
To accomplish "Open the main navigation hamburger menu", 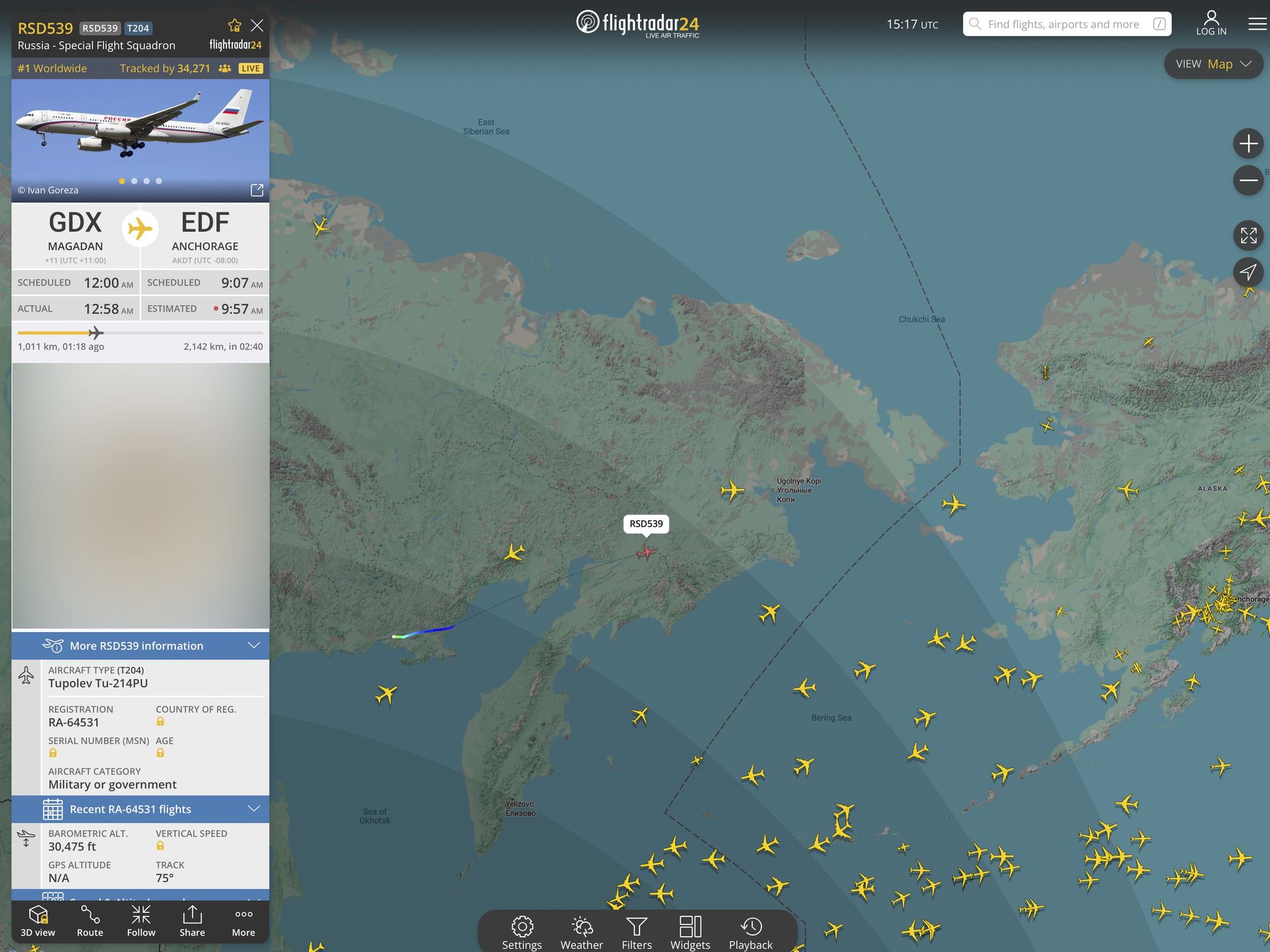I will [x=1255, y=24].
